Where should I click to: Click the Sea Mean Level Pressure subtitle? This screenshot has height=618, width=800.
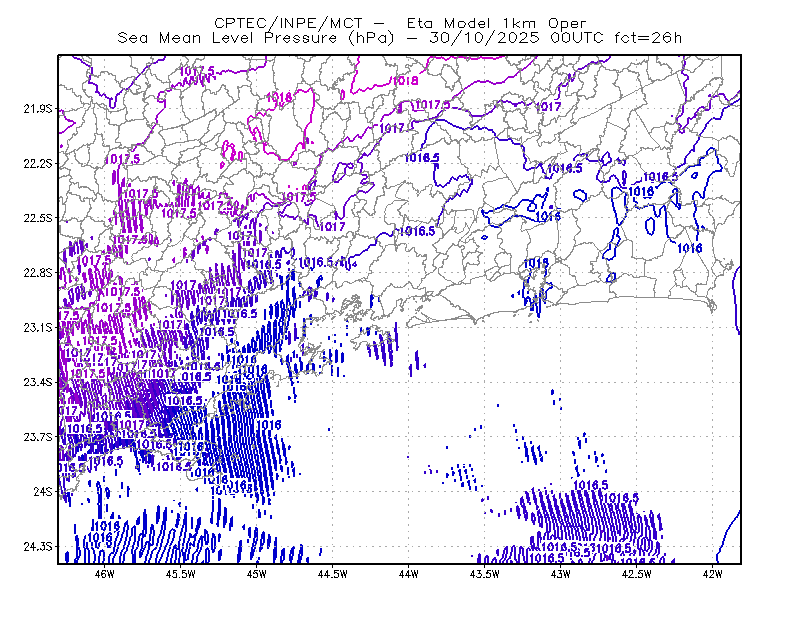coord(399,38)
